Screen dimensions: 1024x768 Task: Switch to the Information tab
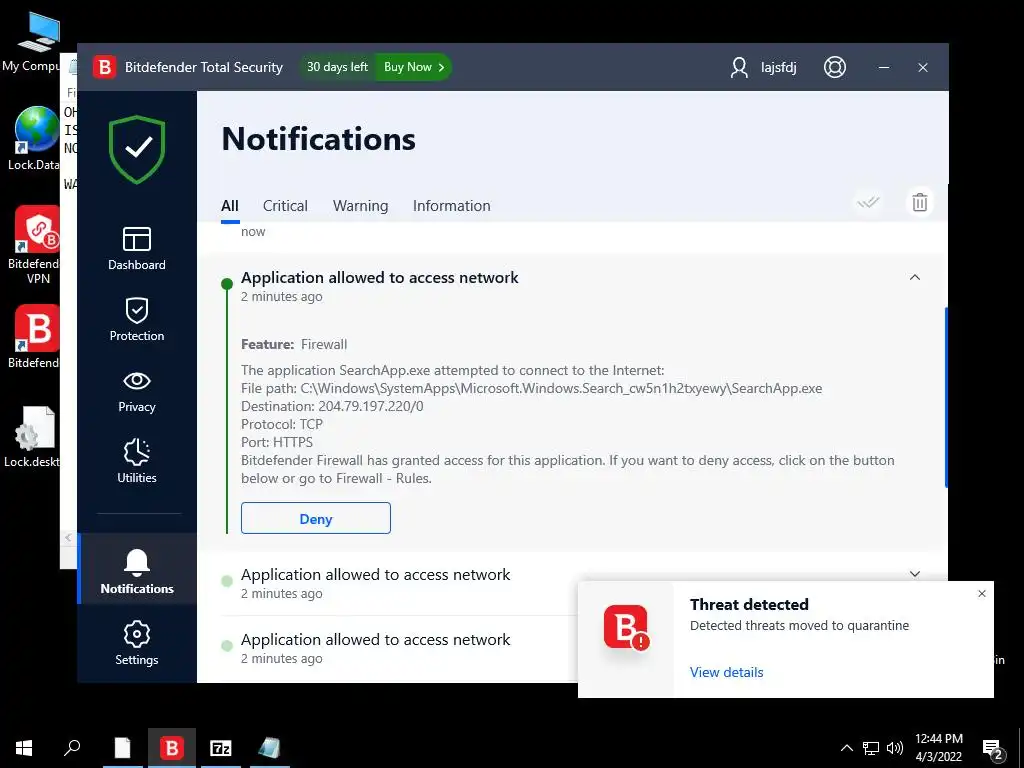point(451,206)
